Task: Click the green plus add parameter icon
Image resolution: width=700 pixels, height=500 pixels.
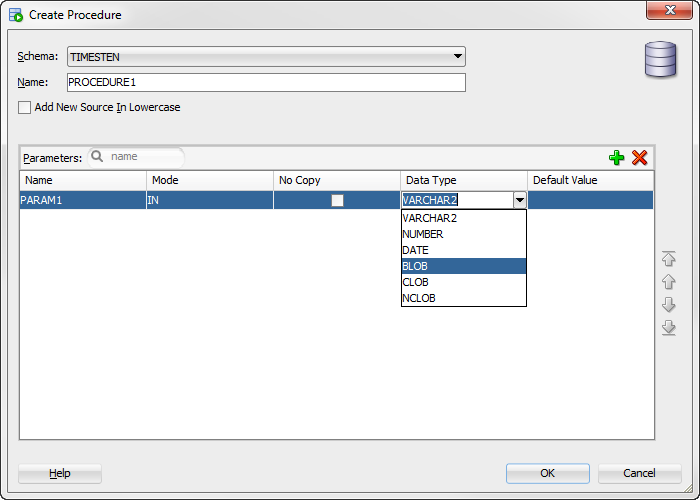Action: [617, 158]
